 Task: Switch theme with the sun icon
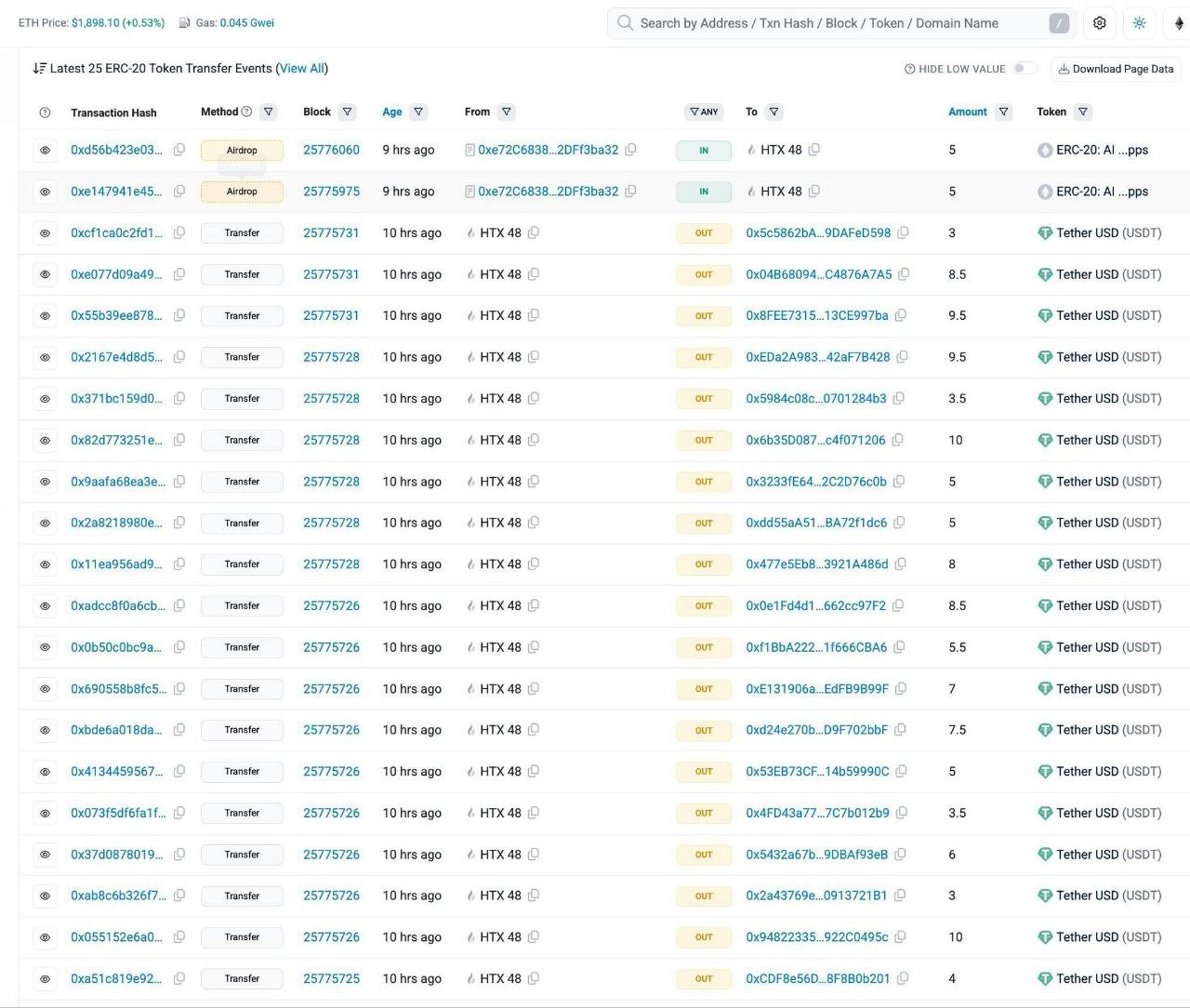click(x=1140, y=23)
